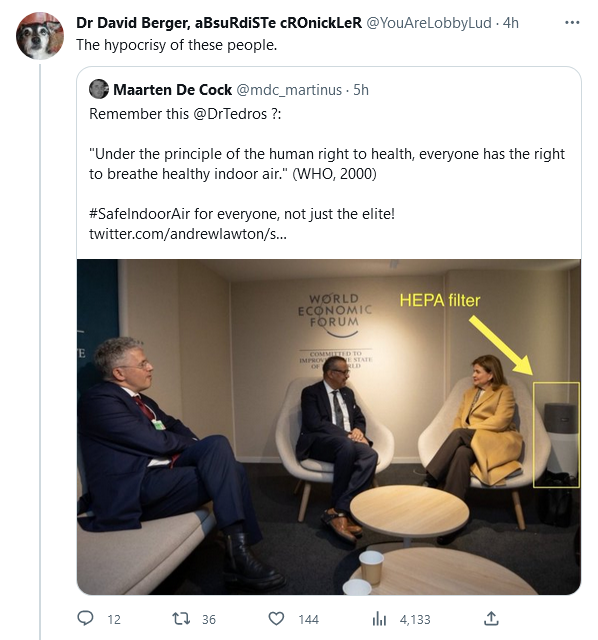The width and height of the screenshot is (598, 640).
Task: Open the World Economic Forum photo
Action: (x=329, y=427)
